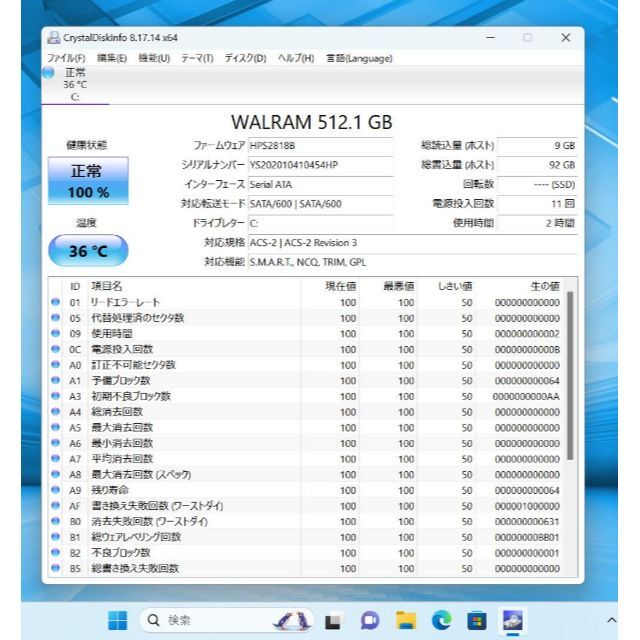The width and height of the screenshot is (640, 640).
Task: Open the テーマ(T) menu
Action: [197, 58]
